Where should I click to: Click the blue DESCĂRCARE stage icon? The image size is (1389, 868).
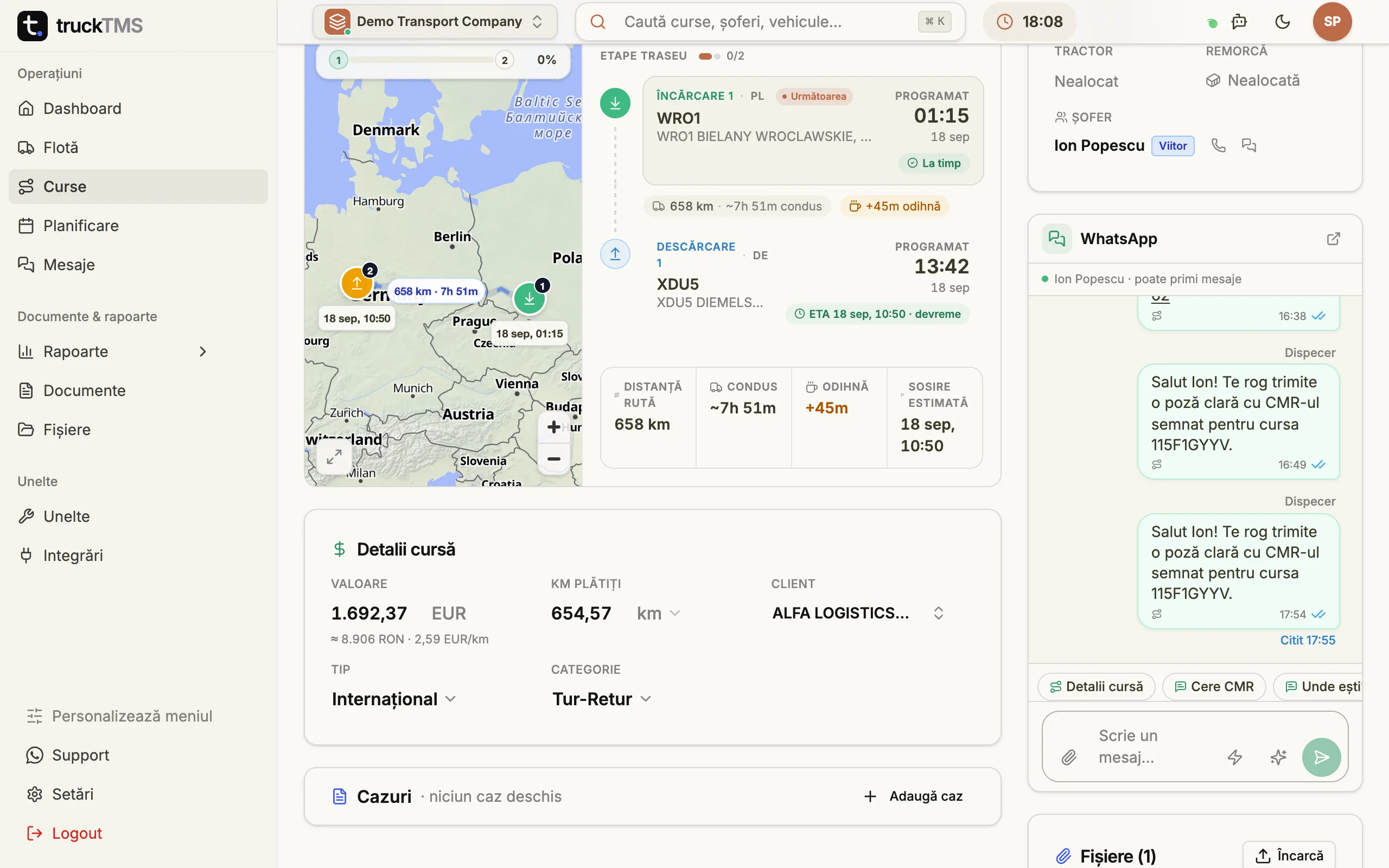[x=615, y=254]
